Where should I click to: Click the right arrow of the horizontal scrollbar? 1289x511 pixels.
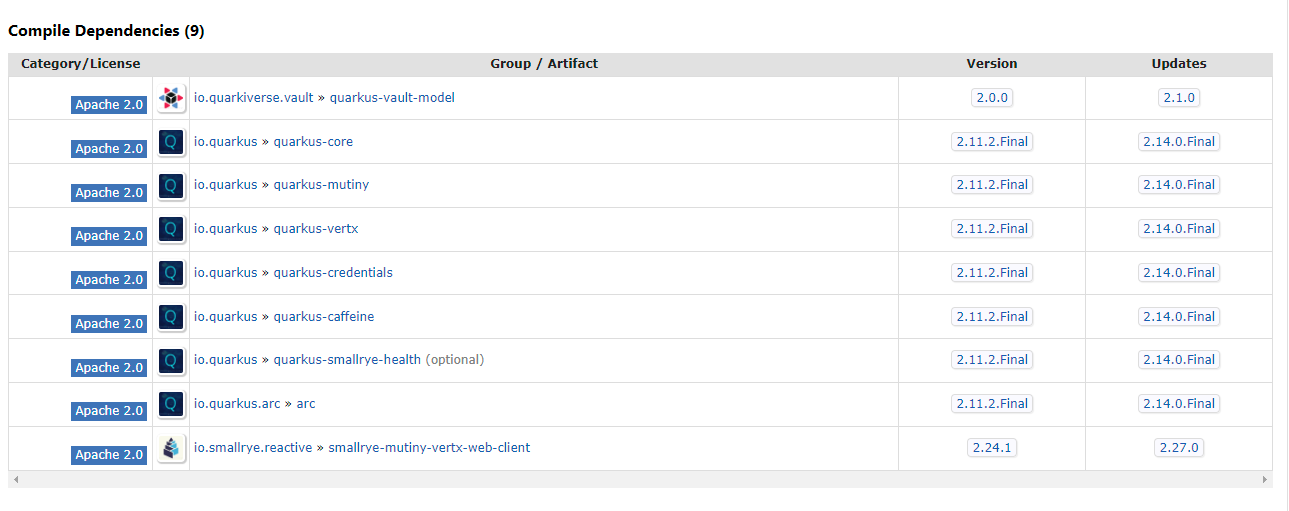[1266, 480]
